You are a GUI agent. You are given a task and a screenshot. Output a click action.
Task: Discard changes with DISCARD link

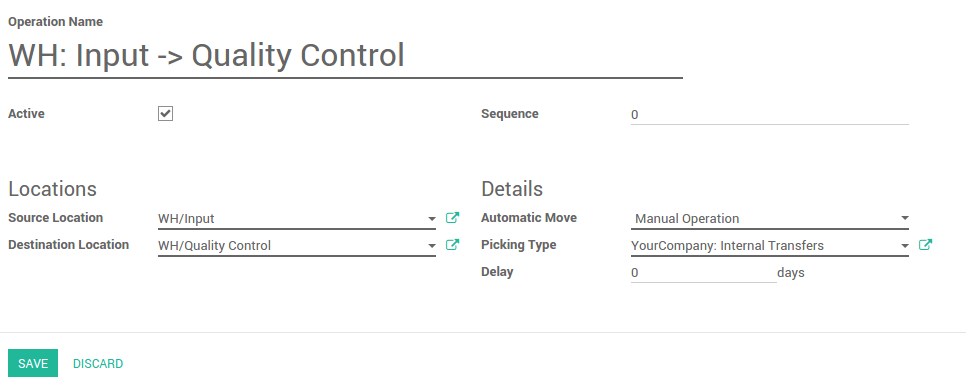(98, 363)
